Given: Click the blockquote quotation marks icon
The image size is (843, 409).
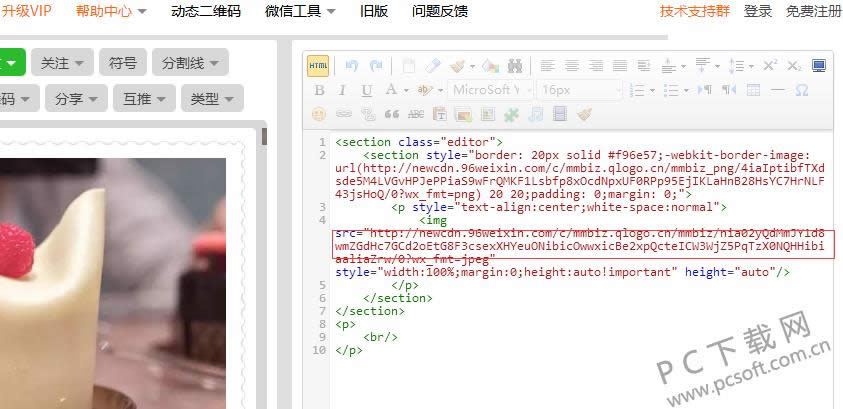Looking at the screenshot, I should [x=392, y=114].
